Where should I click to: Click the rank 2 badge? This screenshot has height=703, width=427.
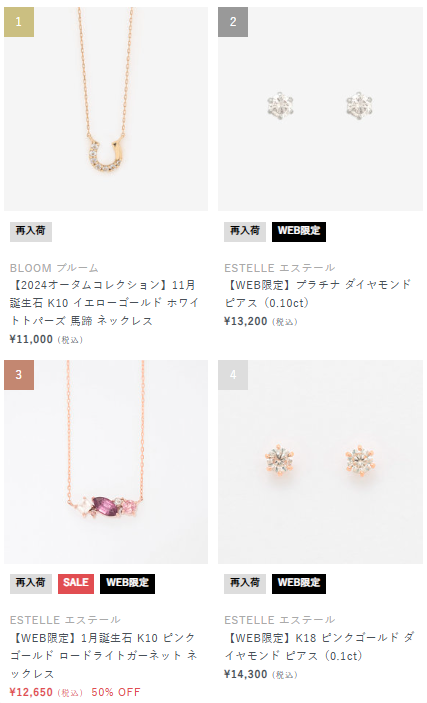pyautogui.click(x=233, y=22)
